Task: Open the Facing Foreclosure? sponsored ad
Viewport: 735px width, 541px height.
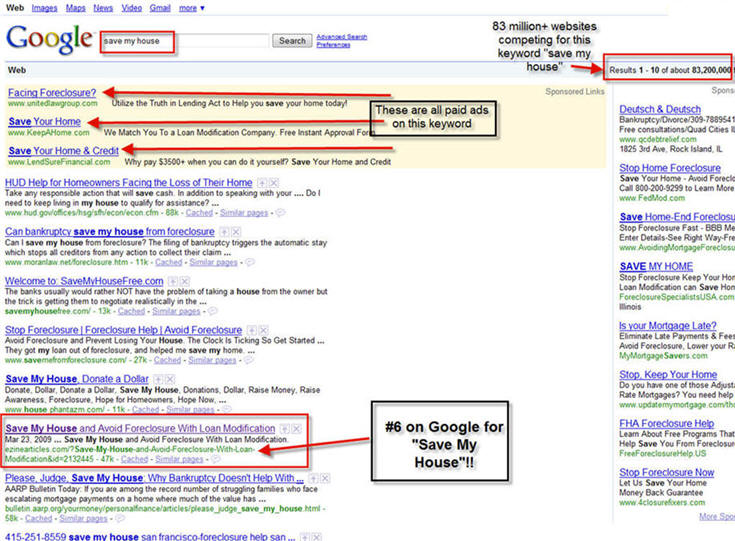Action: click(52, 93)
